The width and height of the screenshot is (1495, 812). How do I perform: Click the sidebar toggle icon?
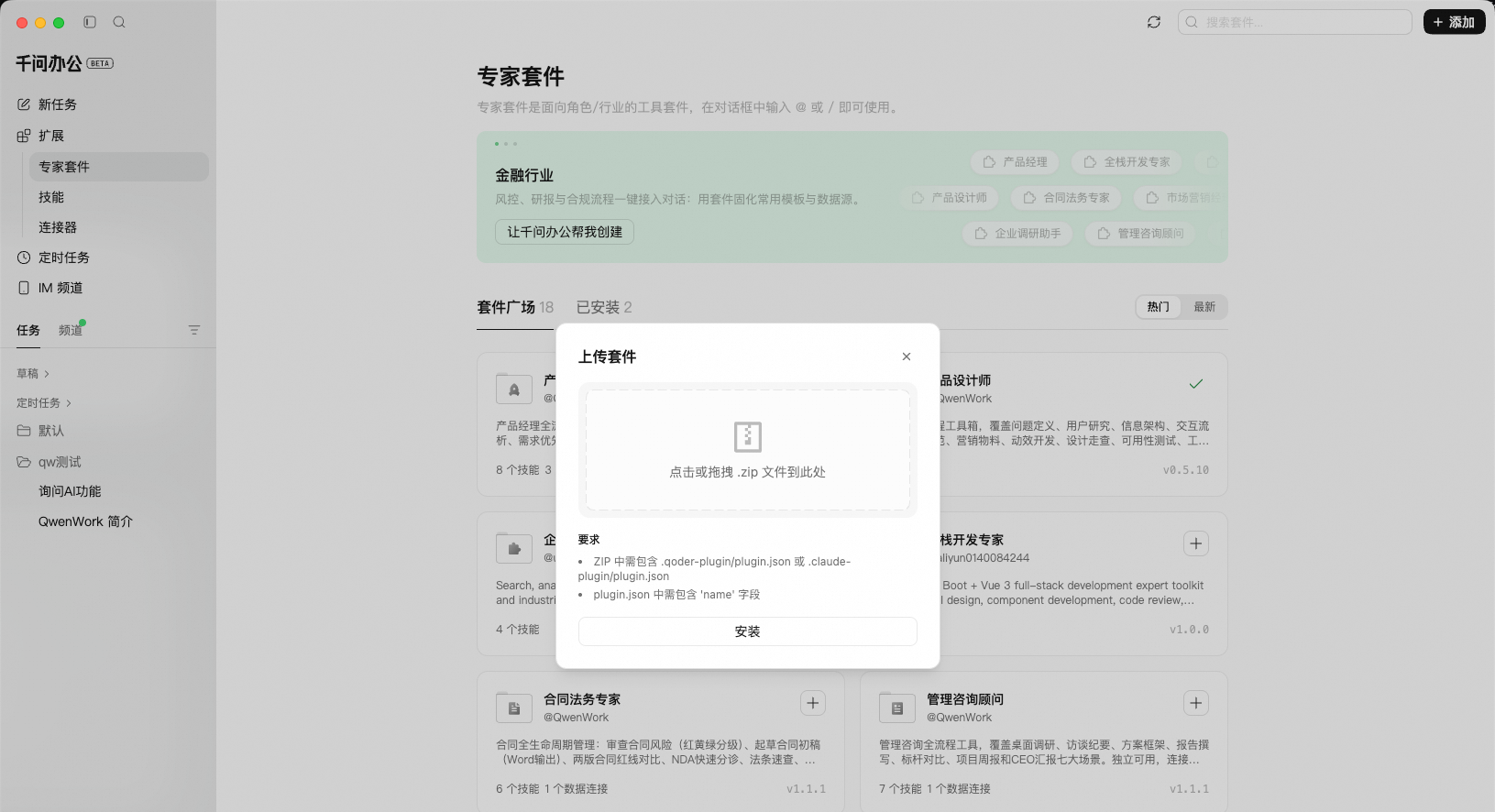point(90,22)
